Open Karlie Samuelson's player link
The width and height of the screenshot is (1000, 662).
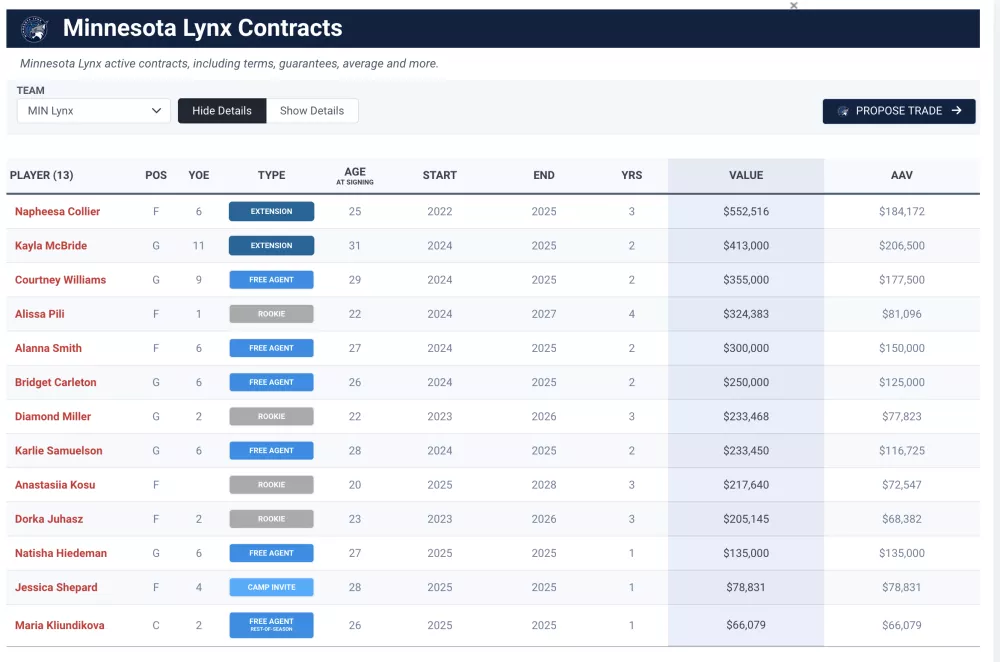pyautogui.click(x=59, y=451)
